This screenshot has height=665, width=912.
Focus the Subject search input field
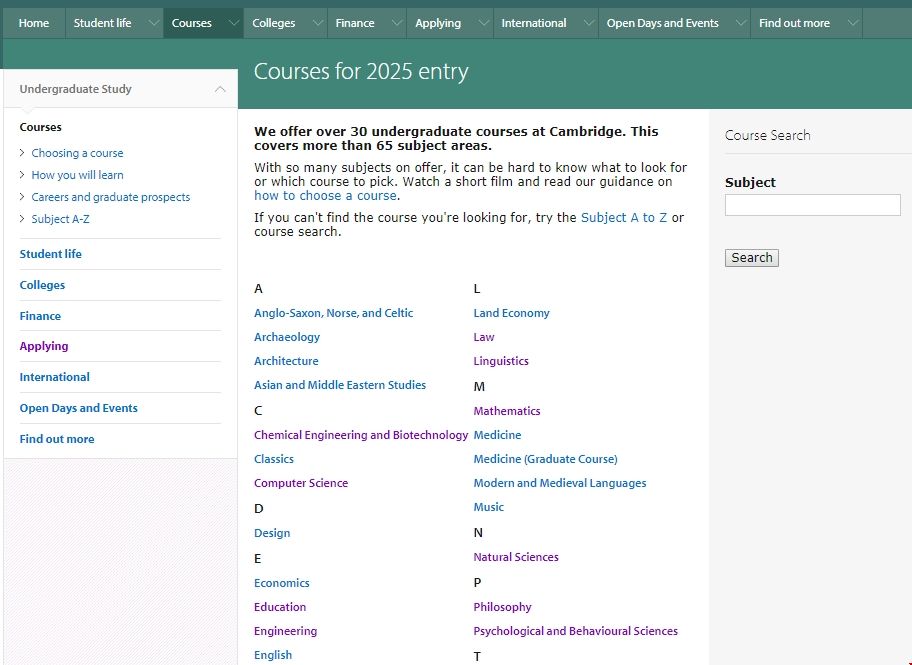point(812,205)
